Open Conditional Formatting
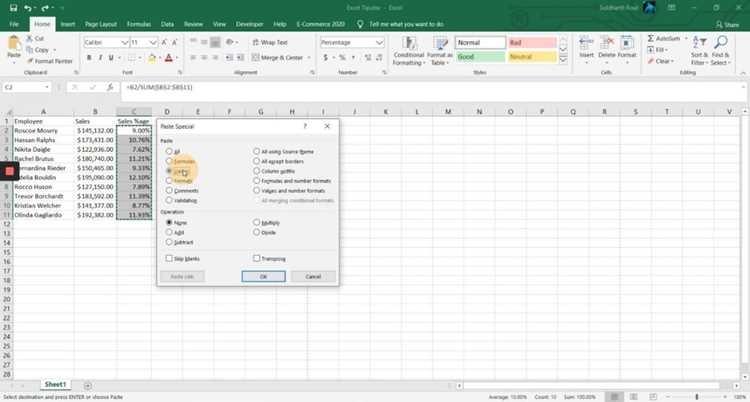The image size is (750, 402). click(x=409, y=51)
